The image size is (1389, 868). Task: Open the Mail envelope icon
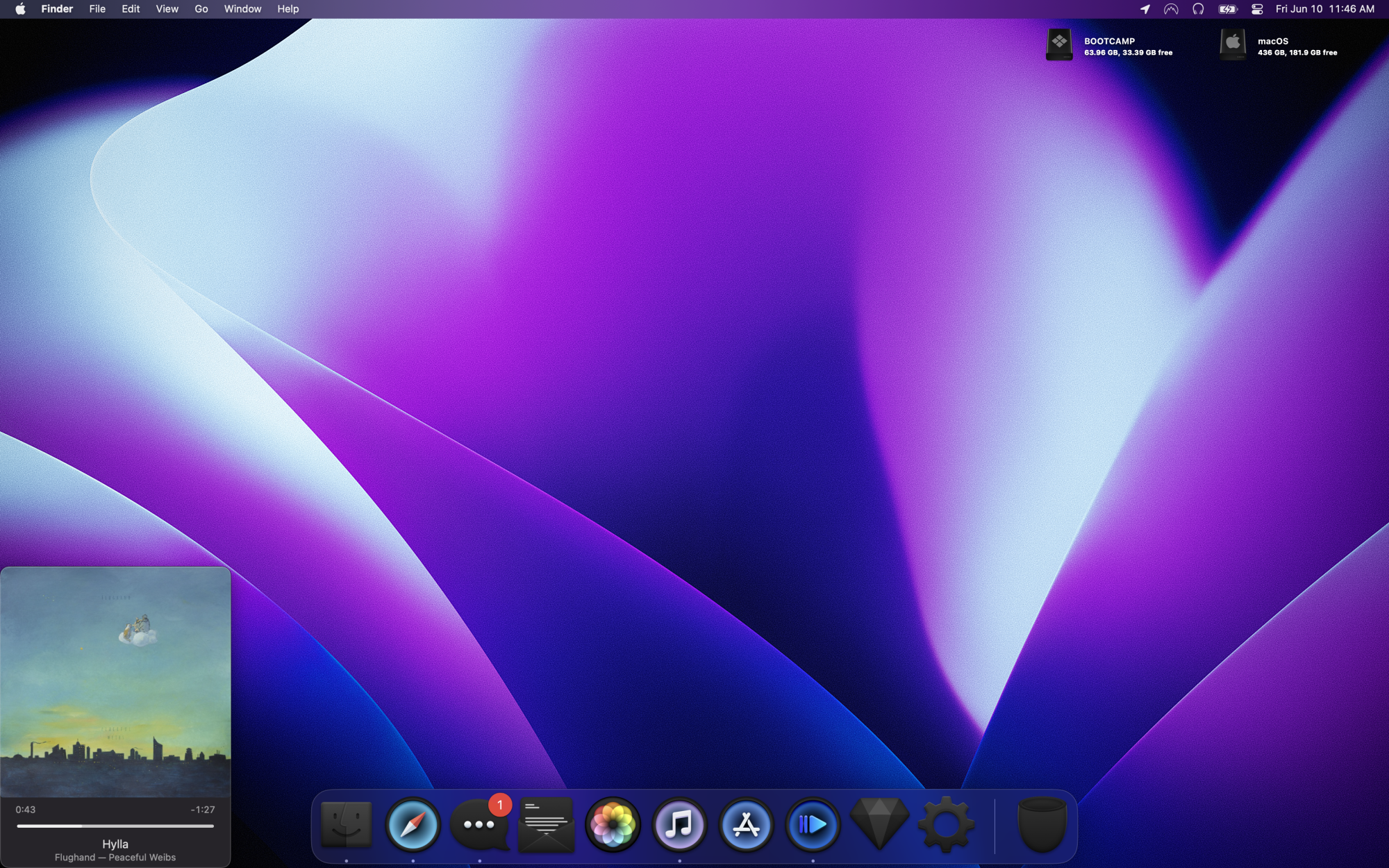(546, 825)
